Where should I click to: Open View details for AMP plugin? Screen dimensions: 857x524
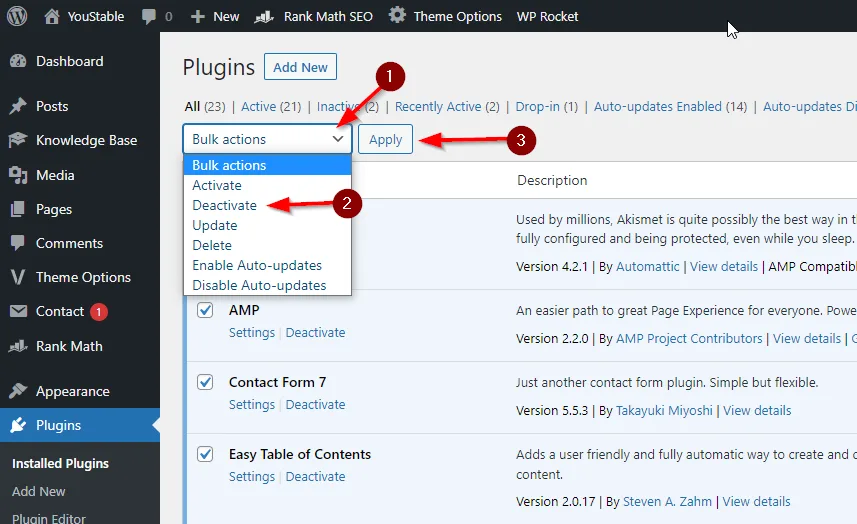807,339
